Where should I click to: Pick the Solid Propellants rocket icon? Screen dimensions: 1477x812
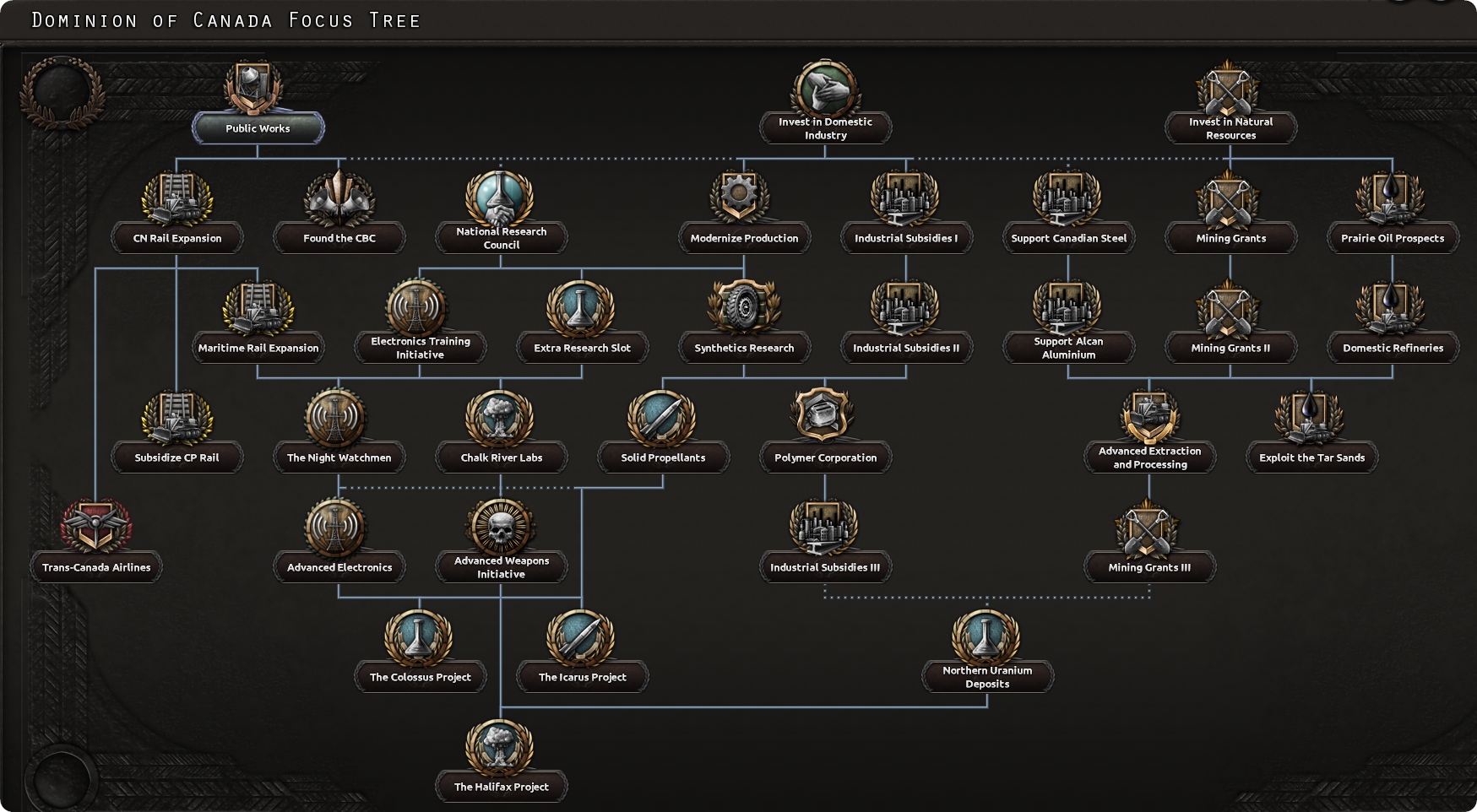[662, 419]
